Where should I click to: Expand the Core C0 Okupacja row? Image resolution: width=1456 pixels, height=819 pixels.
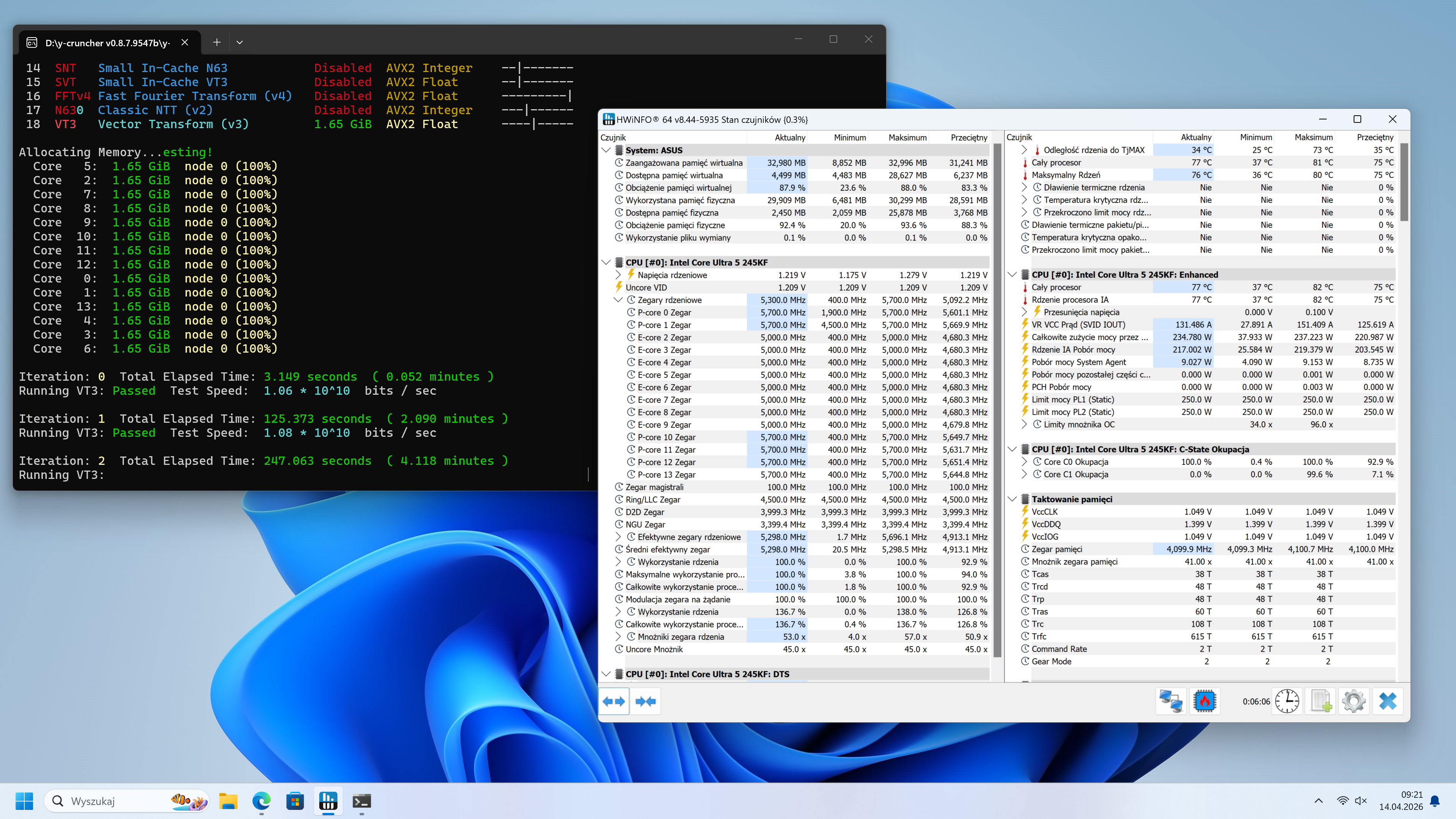(x=1024, y=462)
